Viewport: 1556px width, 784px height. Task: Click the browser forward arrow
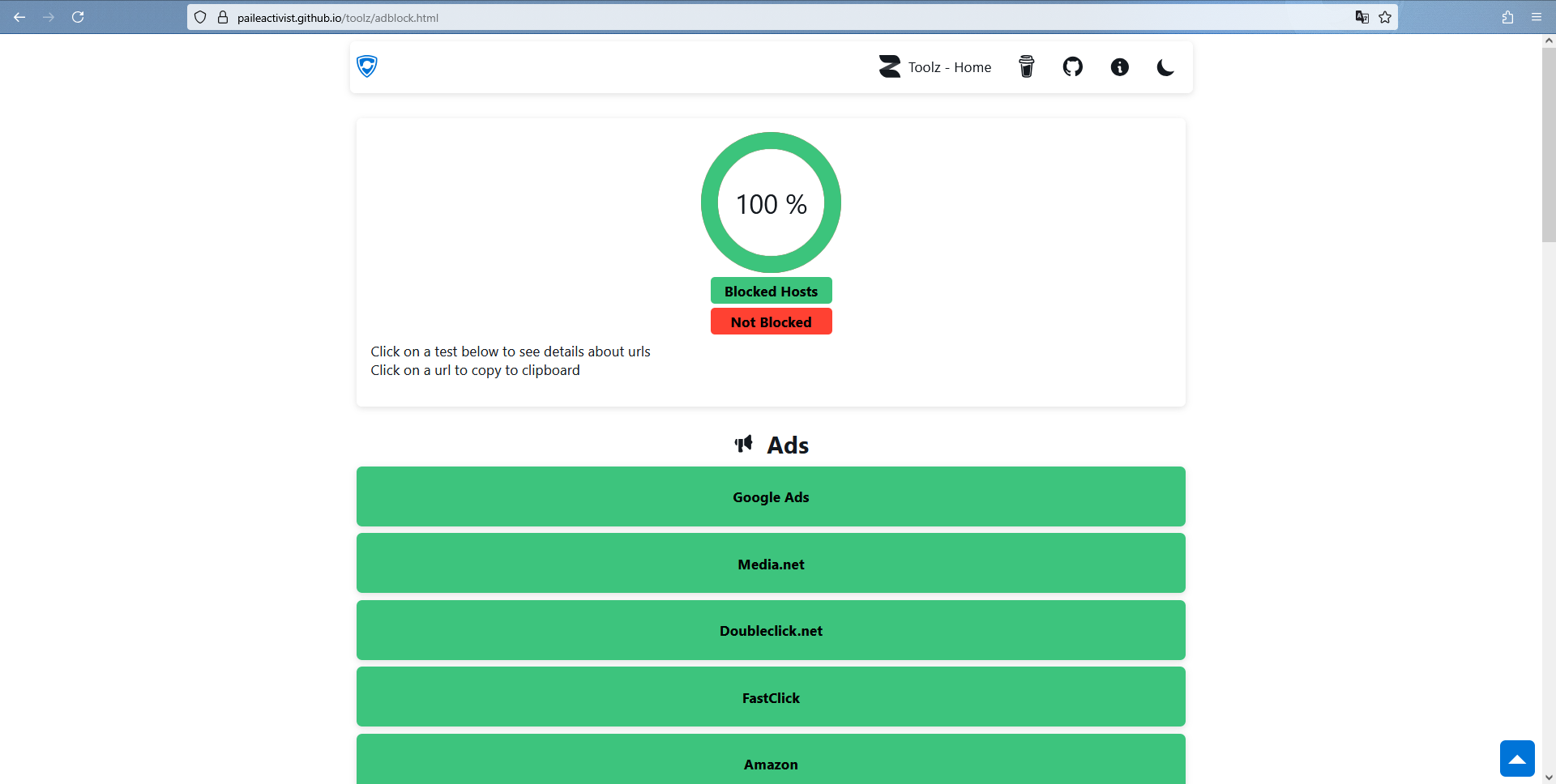[49, 17]
